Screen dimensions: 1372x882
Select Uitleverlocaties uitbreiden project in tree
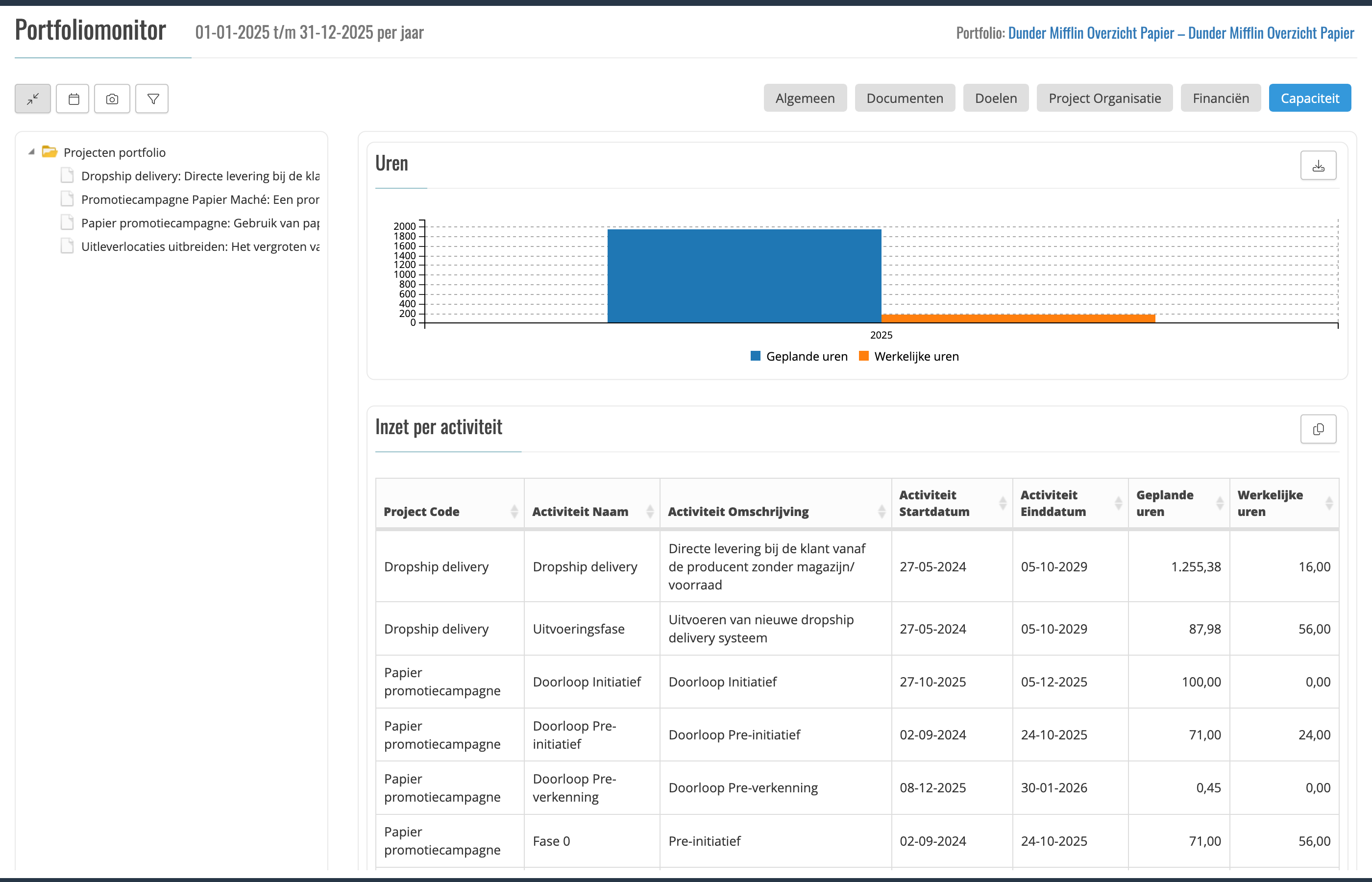coord(200,246)
